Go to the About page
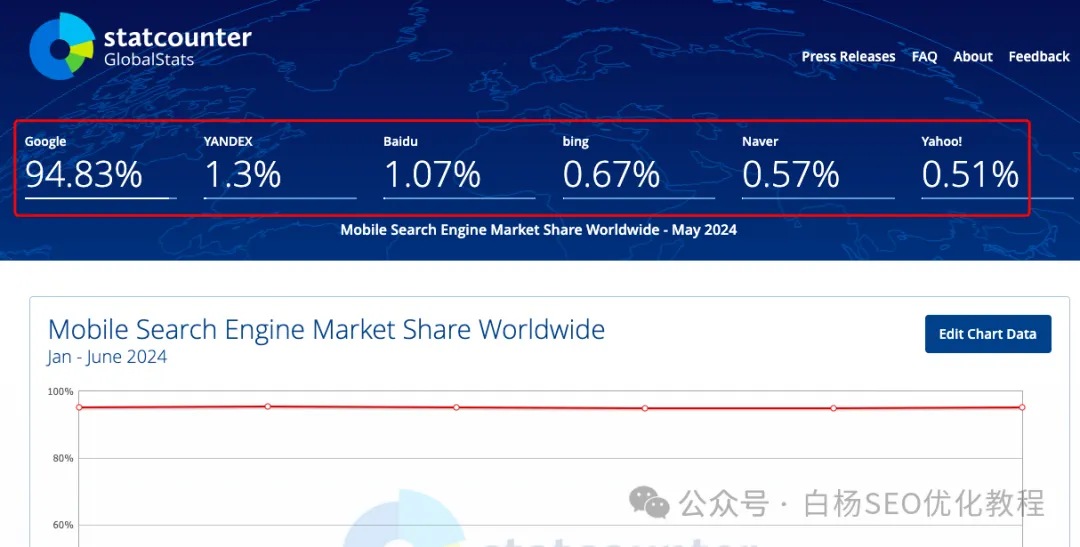 tap(973, 56)
